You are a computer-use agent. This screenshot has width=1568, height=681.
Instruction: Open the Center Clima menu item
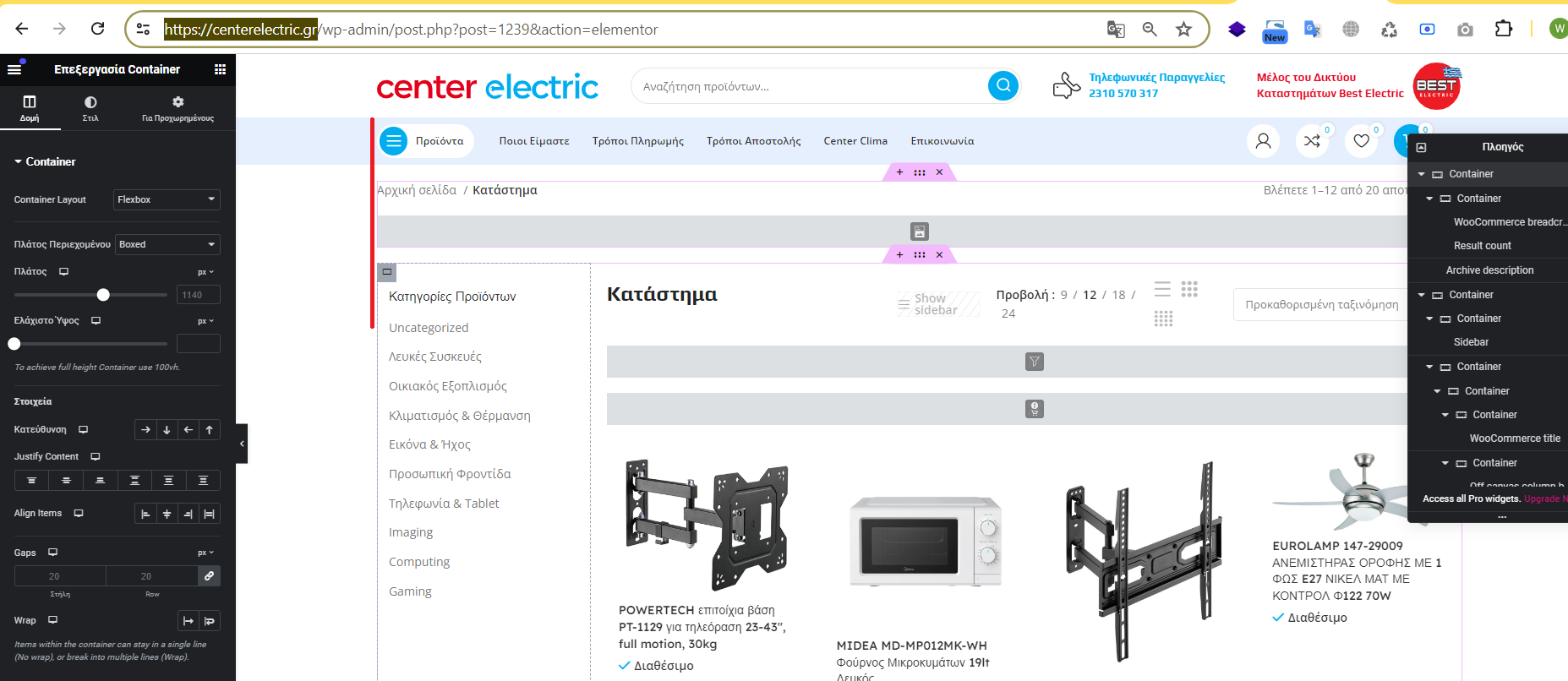point(855,141)
